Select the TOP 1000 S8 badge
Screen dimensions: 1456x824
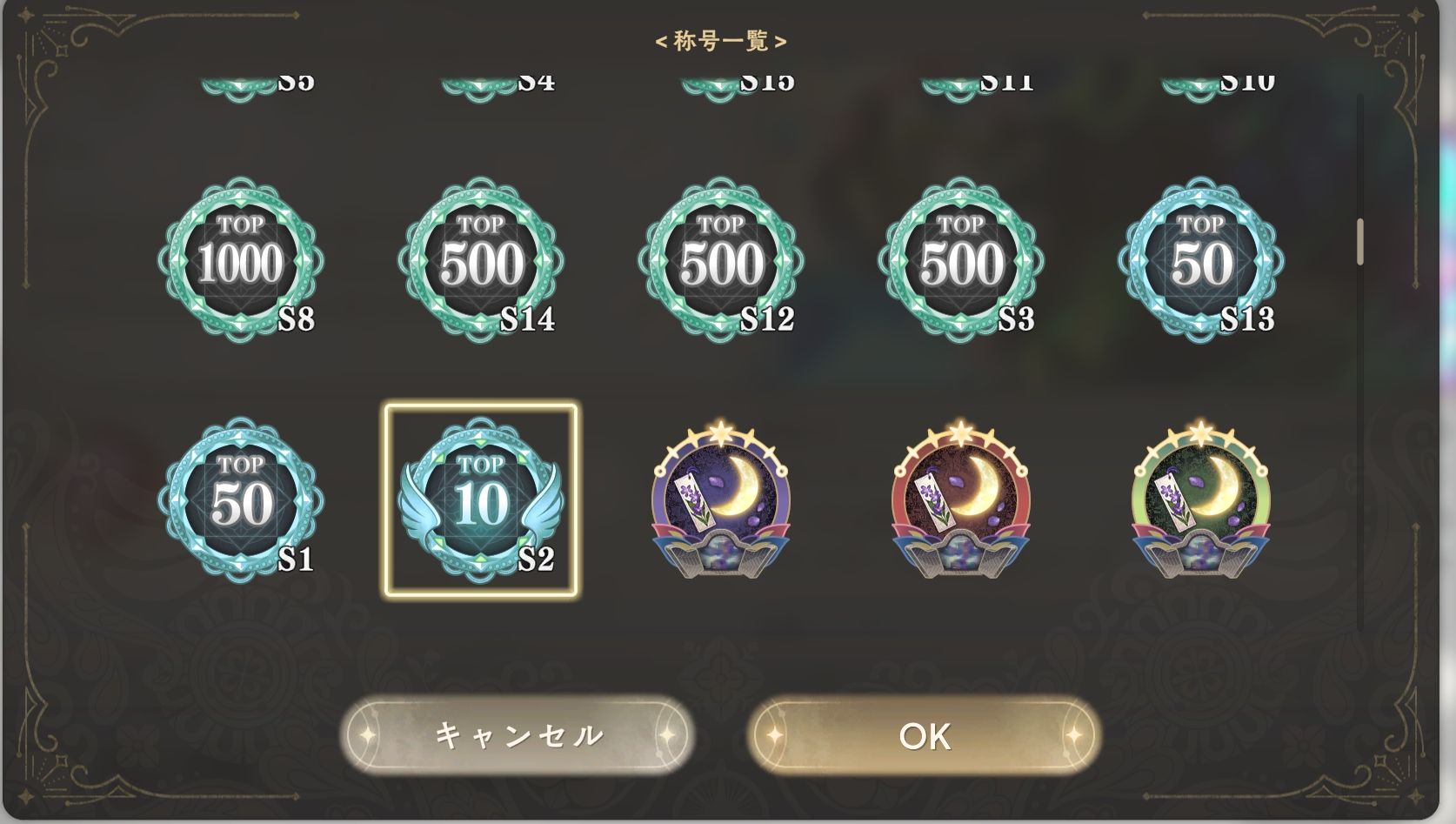click(x=241, y=259)
